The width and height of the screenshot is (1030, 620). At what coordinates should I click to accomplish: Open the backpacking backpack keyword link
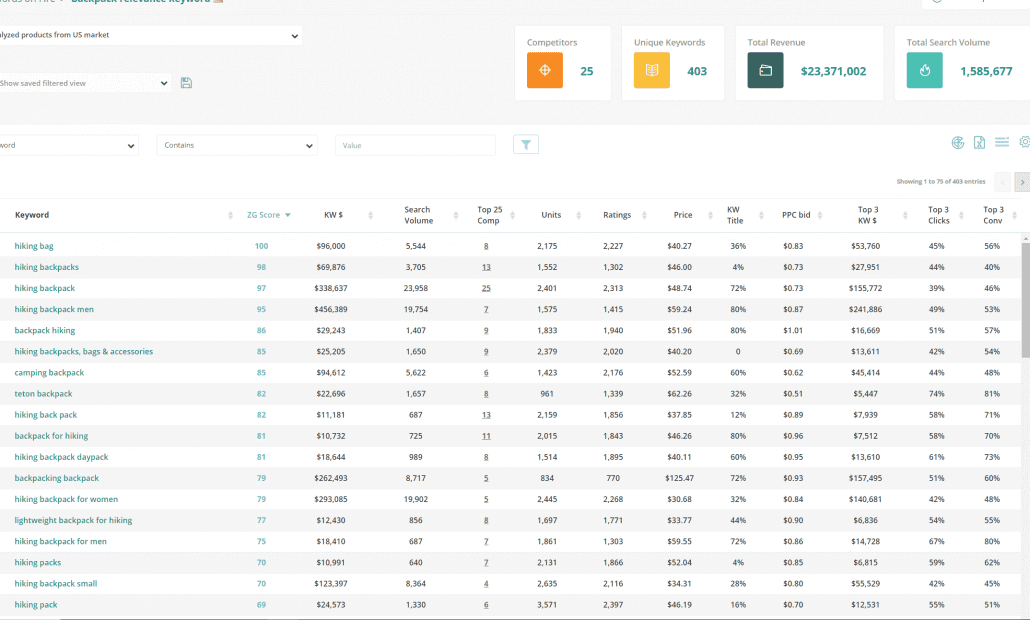[x=56, y=478]
